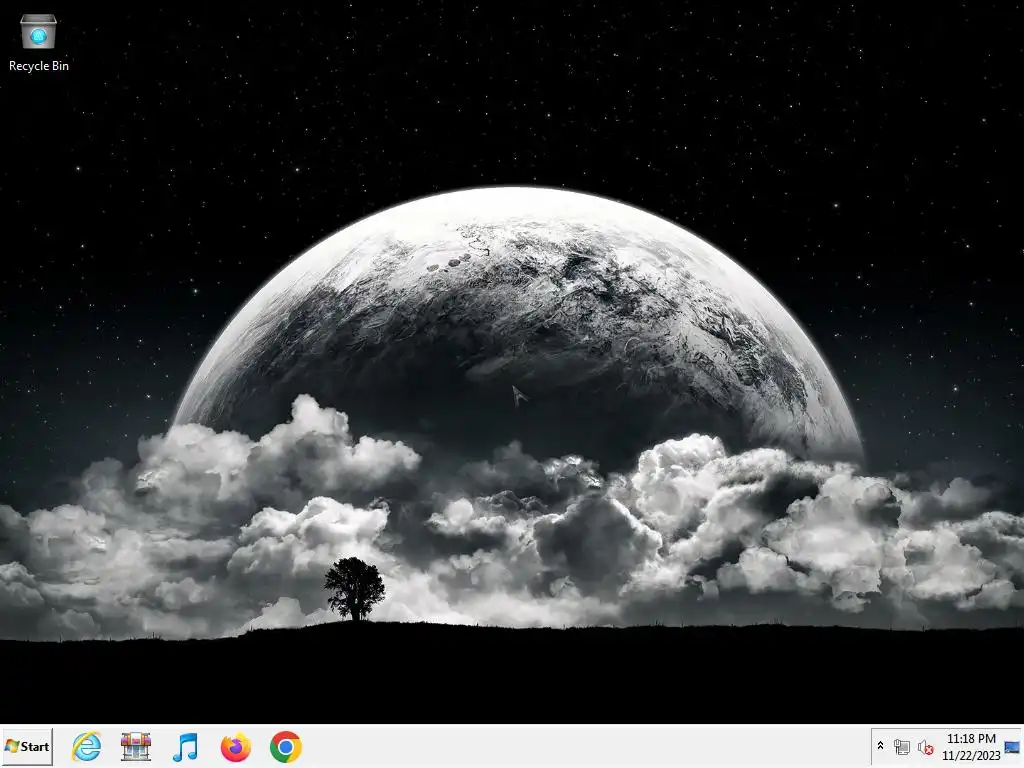This screenshot has width=1024, height=768.
Task: Launch Google Chrome from the taskbar
Action: point(285,746)
